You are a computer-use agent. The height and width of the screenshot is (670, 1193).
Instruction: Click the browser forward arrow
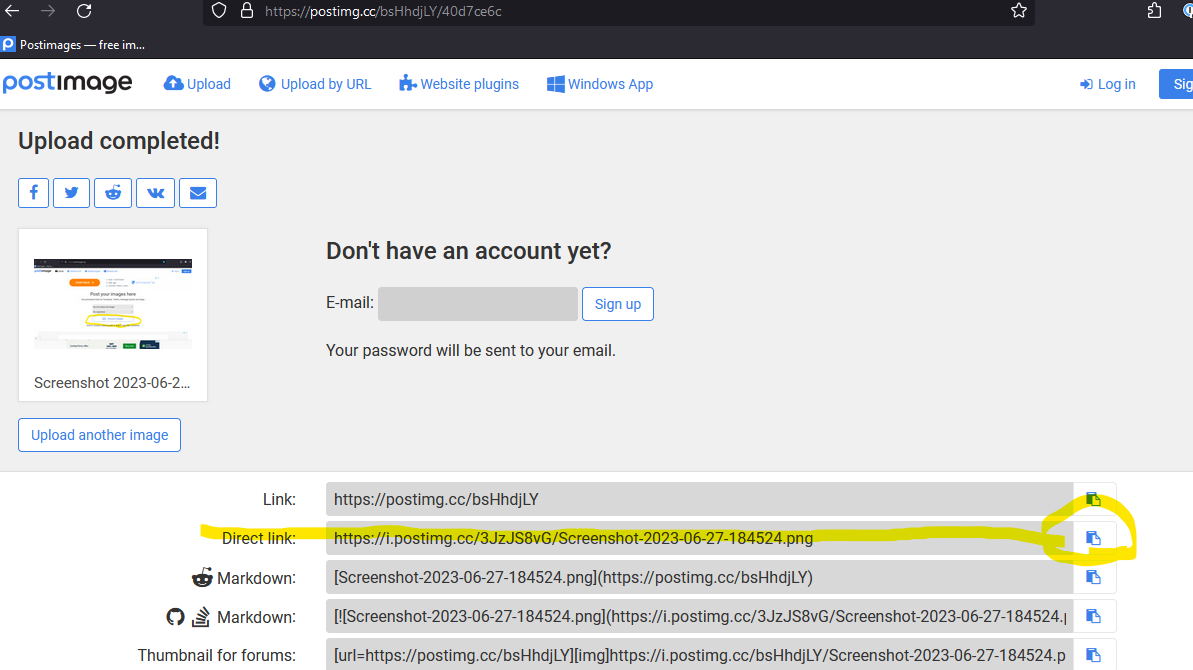click(48, 11)
